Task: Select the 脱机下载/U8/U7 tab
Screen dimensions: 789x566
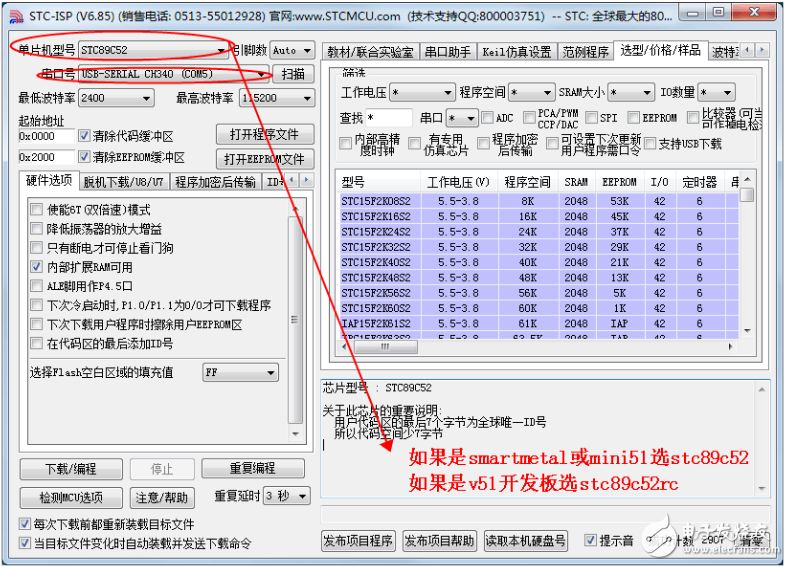Action: click(123, 182)
